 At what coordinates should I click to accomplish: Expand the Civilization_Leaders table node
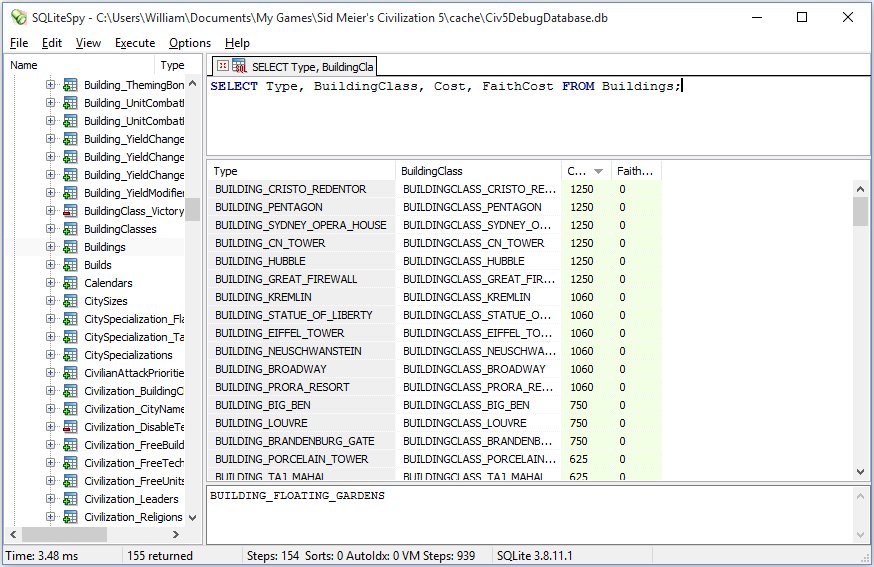(51, 498)
